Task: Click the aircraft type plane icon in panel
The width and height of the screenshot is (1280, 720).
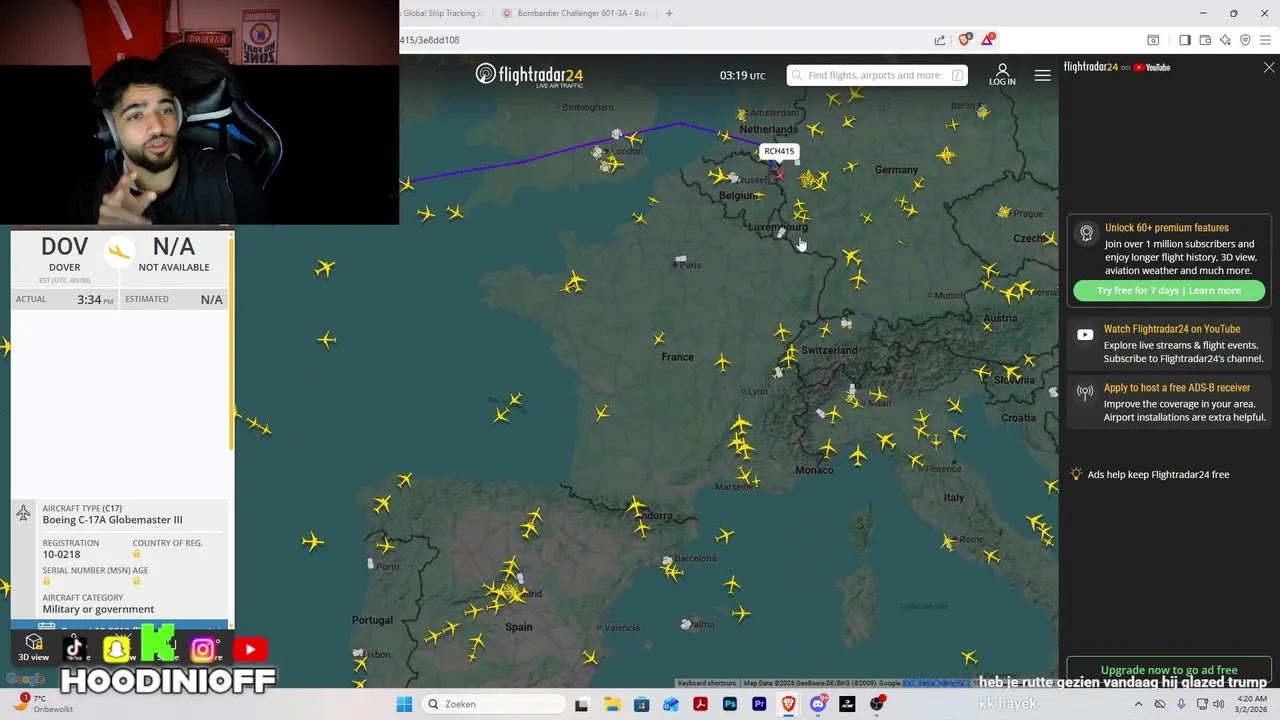Action: point(23,513)
